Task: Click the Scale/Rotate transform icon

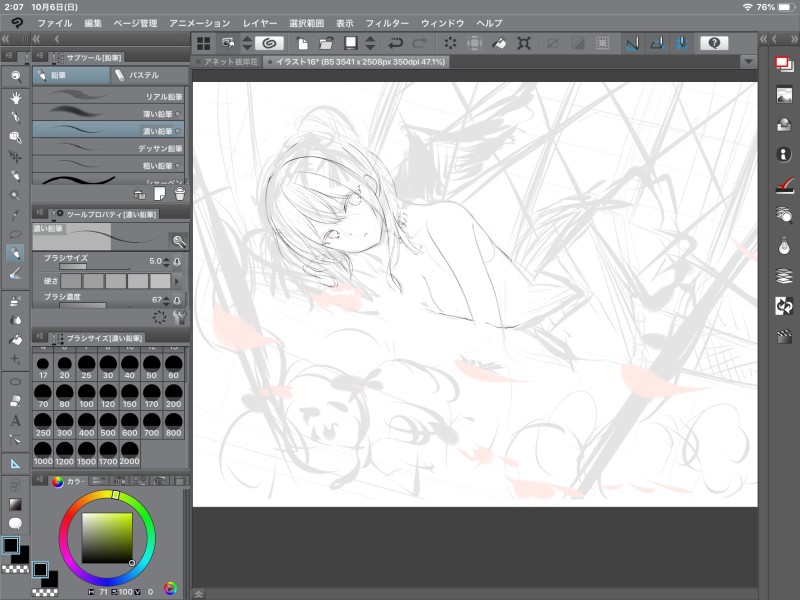Action: click(x=523, y=43)
